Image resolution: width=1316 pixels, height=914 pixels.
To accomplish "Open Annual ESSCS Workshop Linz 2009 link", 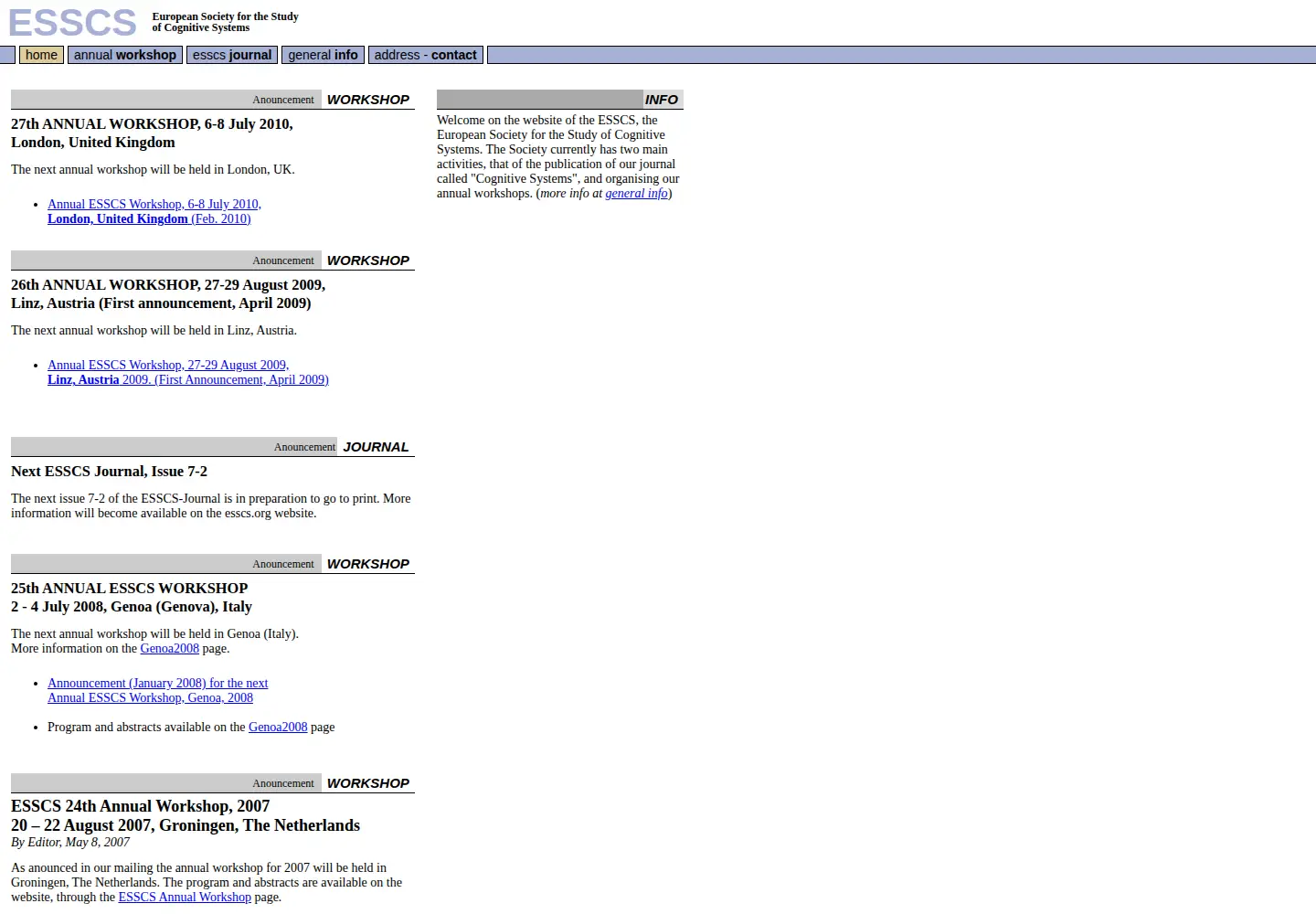I will (188, 372).
